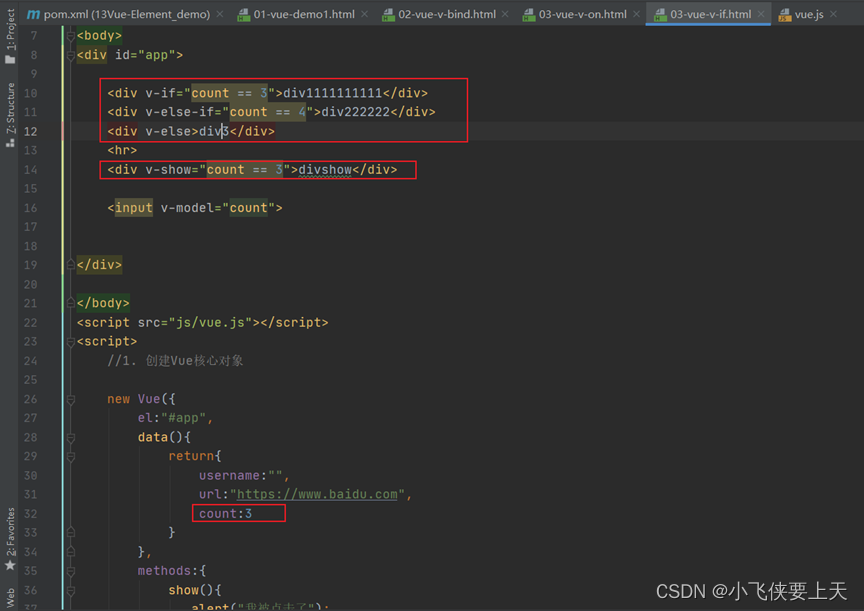Image resolution: width=864 pixels, height=611 pixels.
Task: Open the 02-vue-v-bind.html tab
Action: (447, 14)
